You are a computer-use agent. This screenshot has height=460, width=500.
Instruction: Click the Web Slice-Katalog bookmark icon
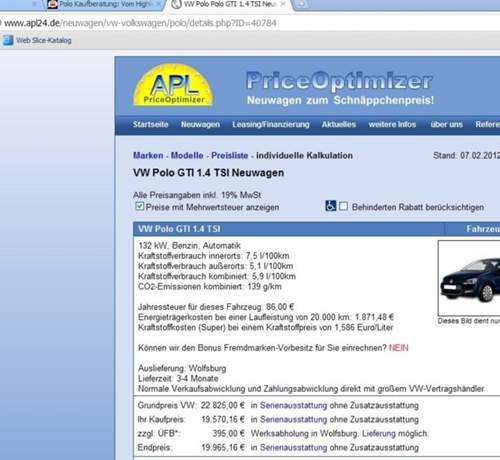click(8, 40)
